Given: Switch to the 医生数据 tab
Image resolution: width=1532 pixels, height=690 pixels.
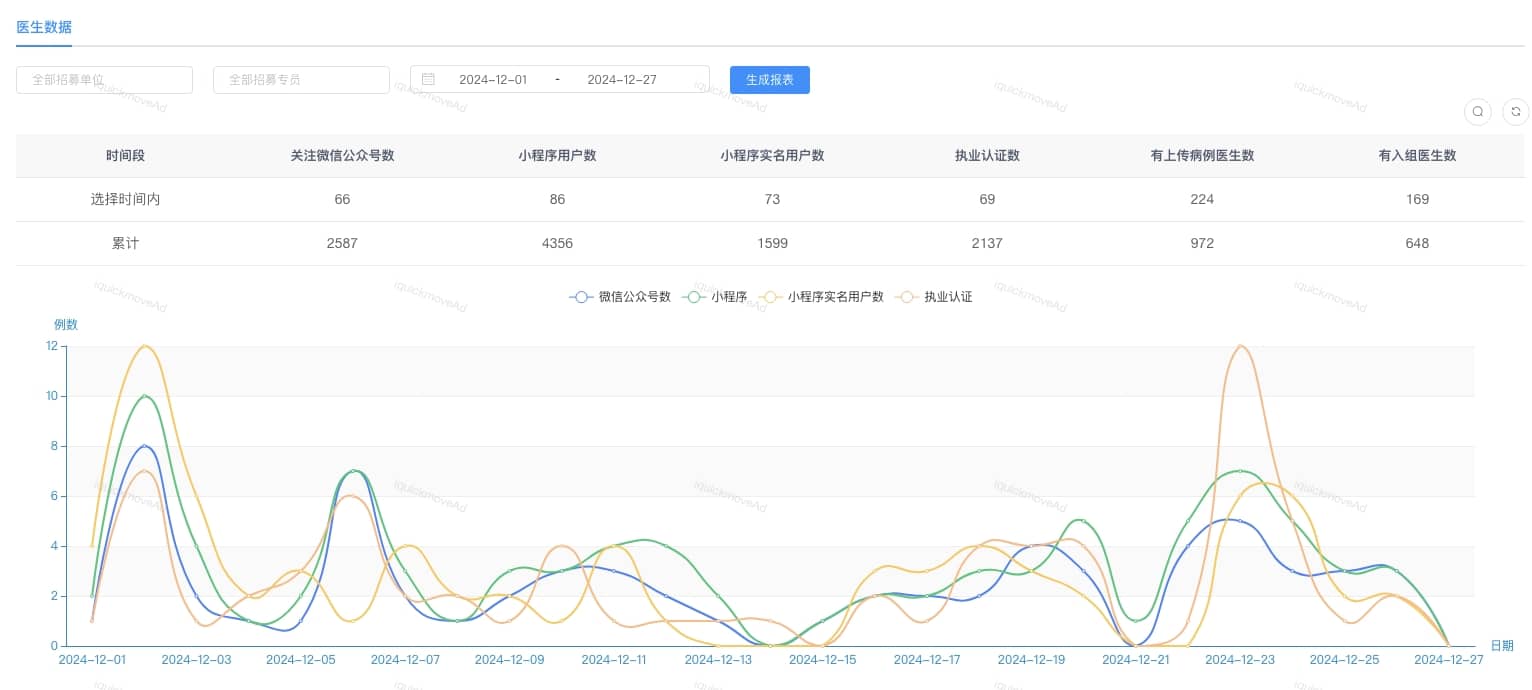Looking at the screenshot, I should click(x=44, y=27).
